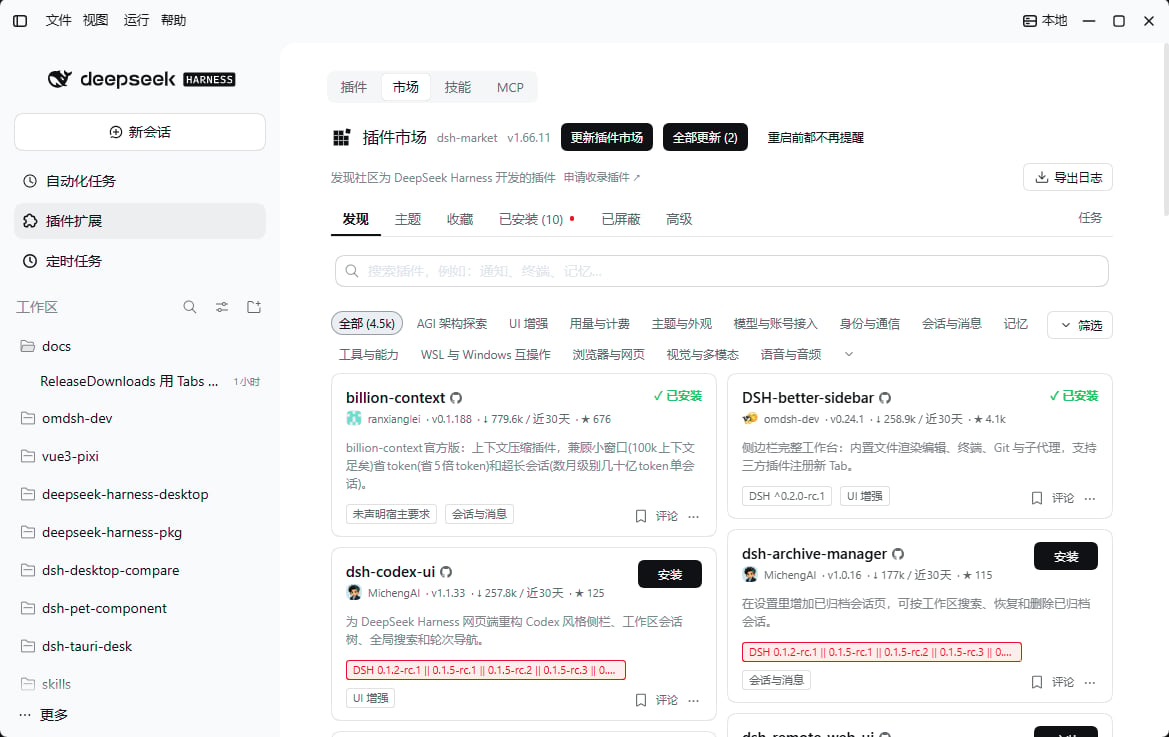Open the 任务 link at right
This screenshot has height=737, width=1169.
pos(1090,218)
